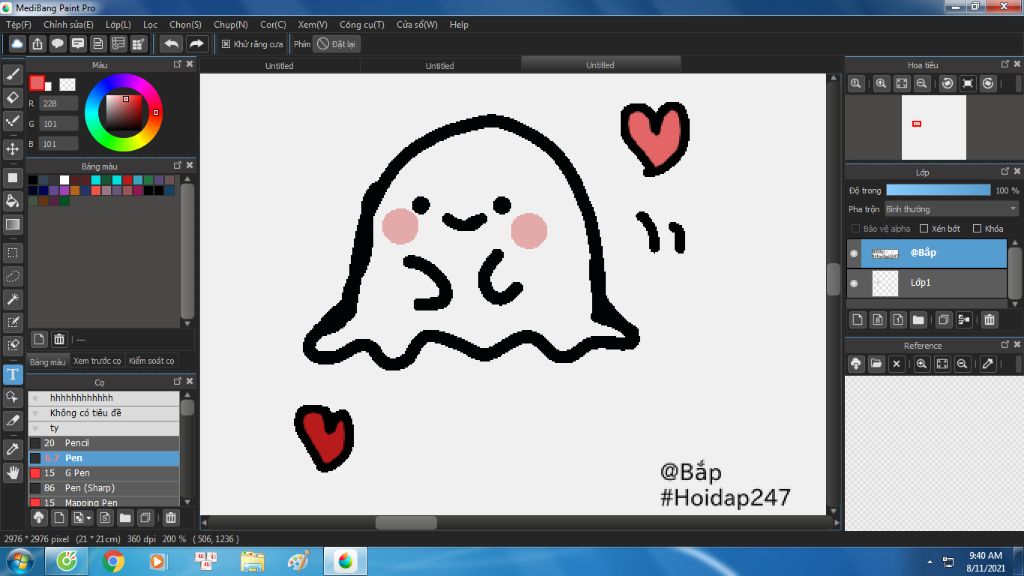Click the red foreground color swatch

(37, 82)
